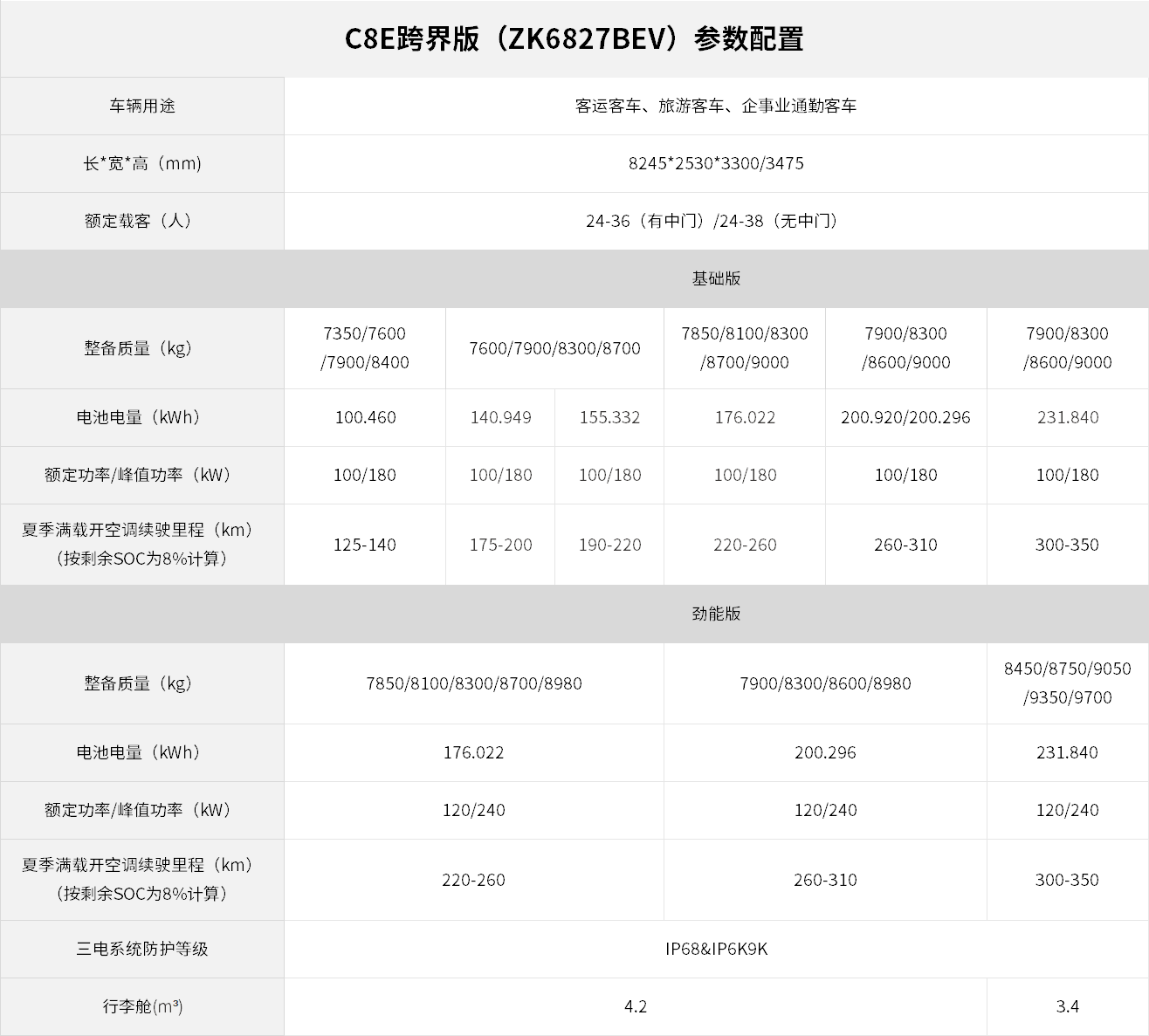Click the 3.4 luggage compartment value
Image resolution: width=1149 pixels, height=1036 pixels.
click(x=1068, y=1006)
